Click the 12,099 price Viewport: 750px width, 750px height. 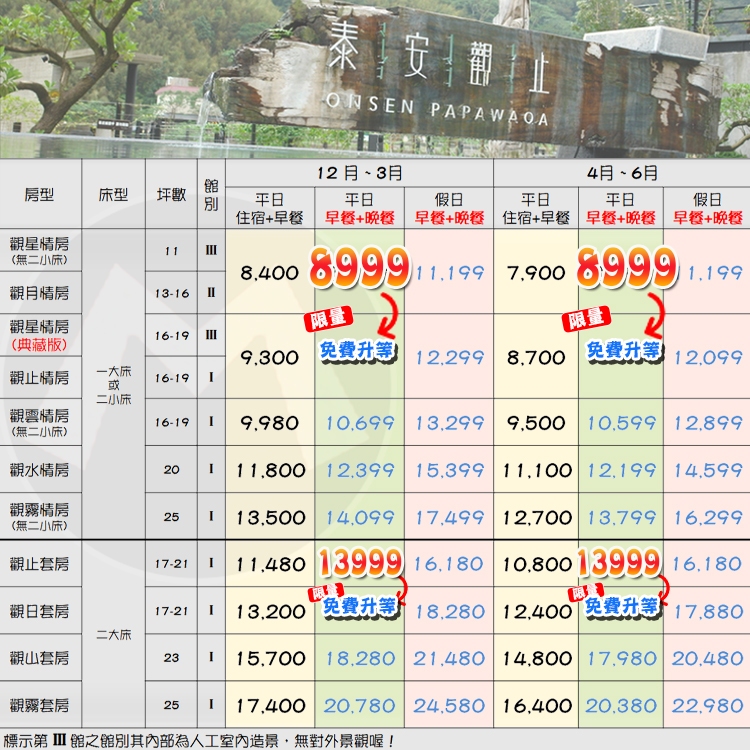point(708,358)
